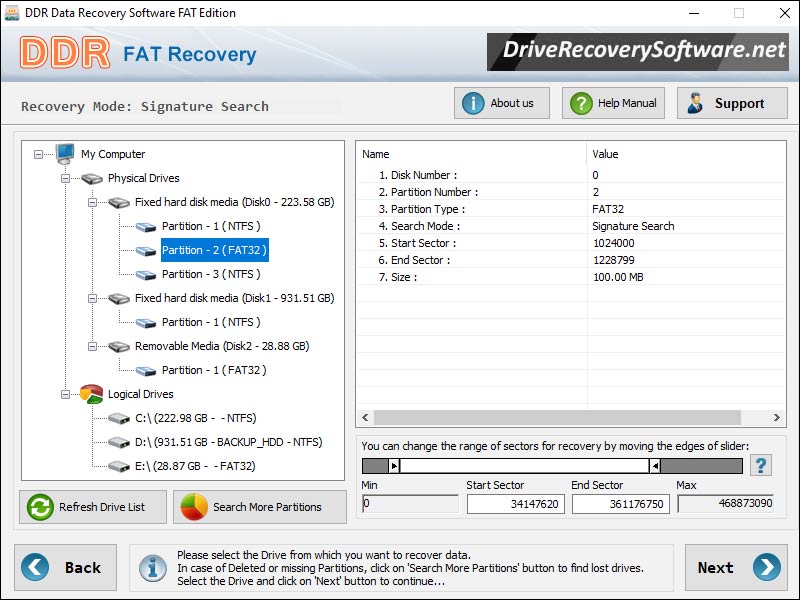Click the Disk0 Partition - 1 NTFS icon

click(146, 227)
